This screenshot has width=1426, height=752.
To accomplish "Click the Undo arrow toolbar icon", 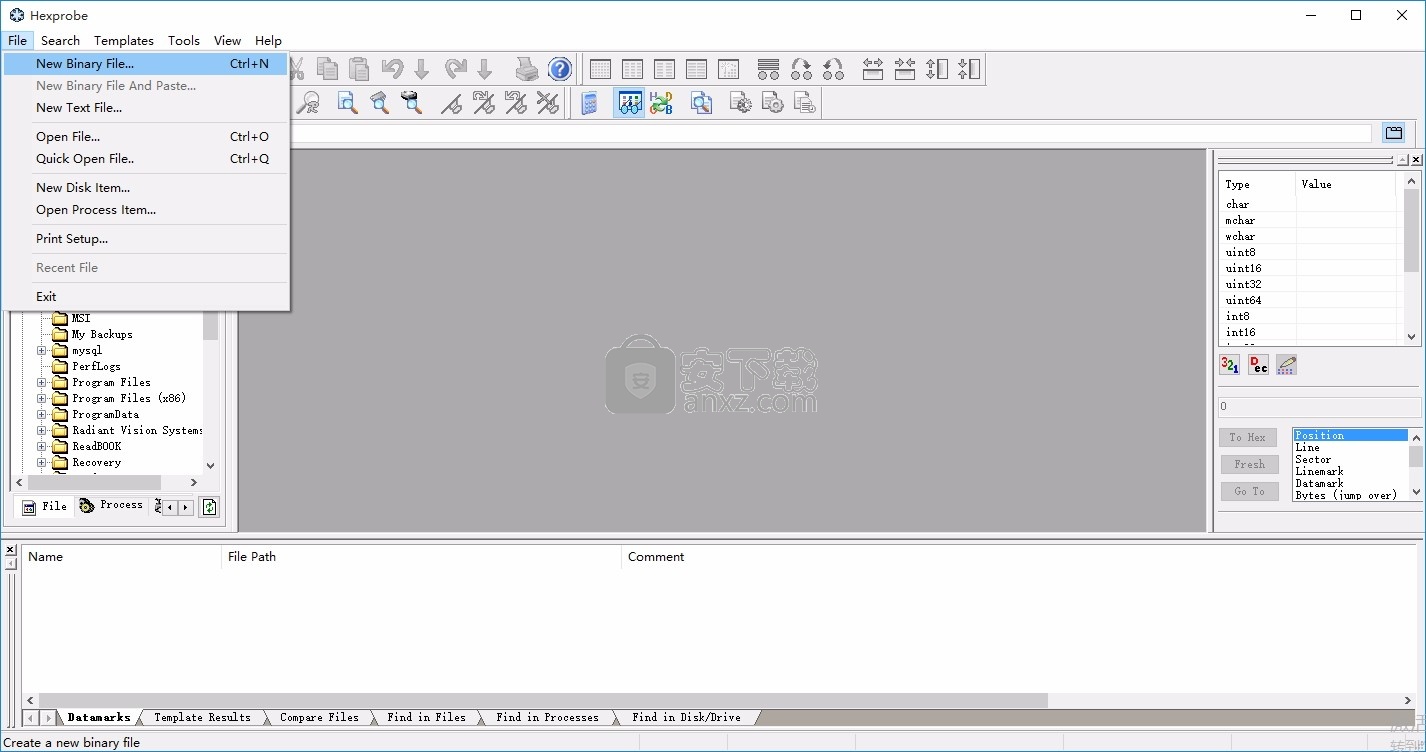I will click(392, 68).
